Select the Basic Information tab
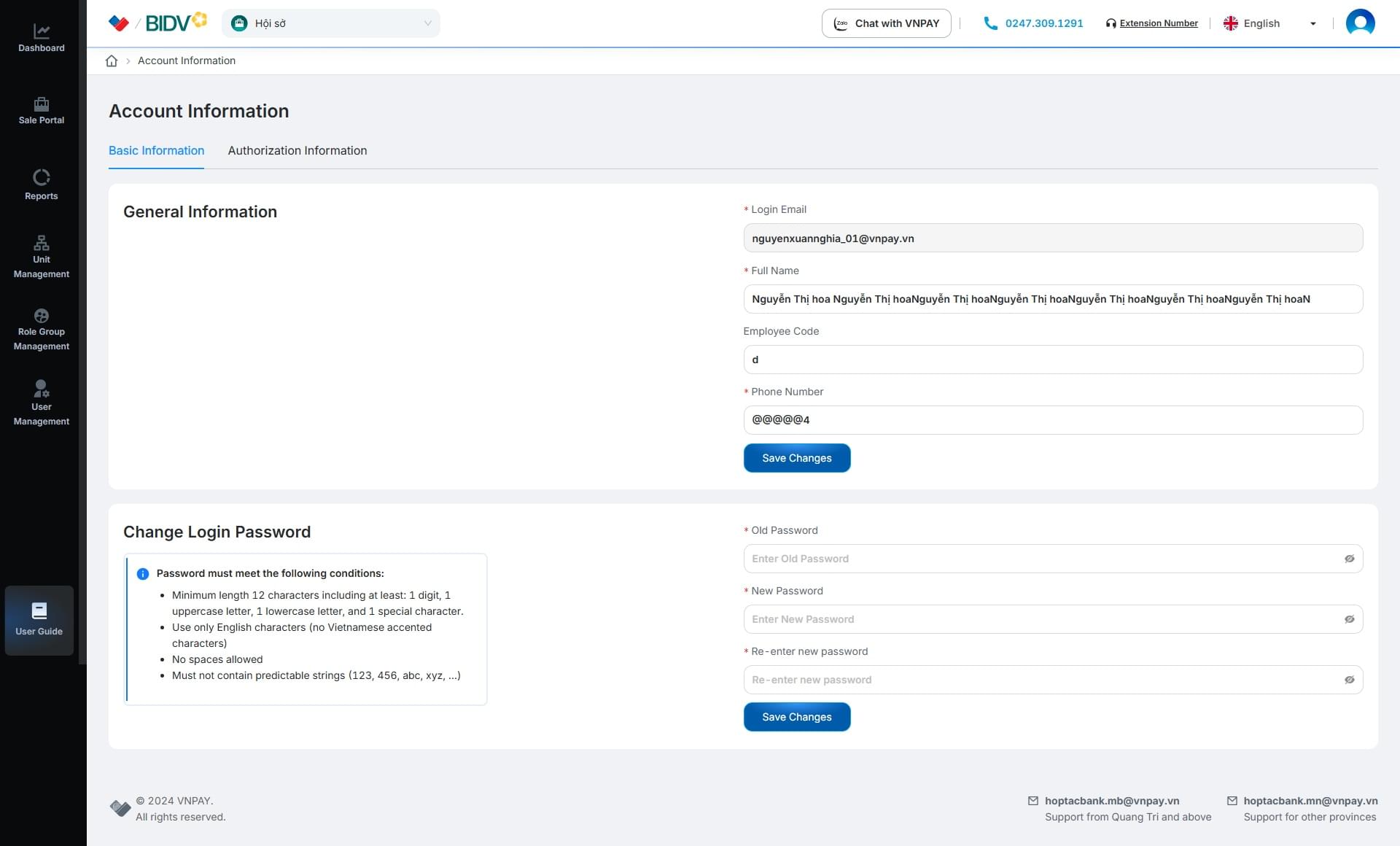This screenshot has height=846, width=1400. click(156, 150)
